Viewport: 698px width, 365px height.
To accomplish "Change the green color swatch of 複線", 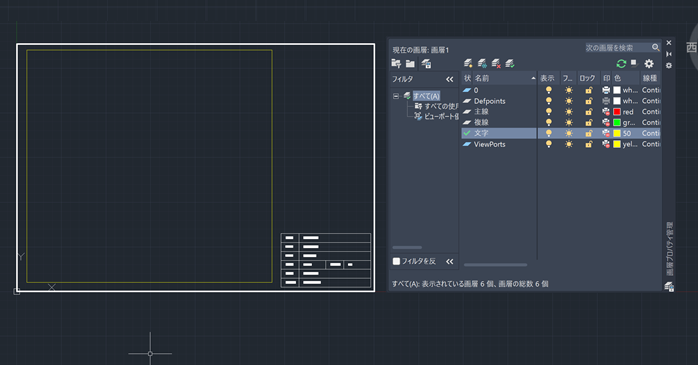I will 617,122.
